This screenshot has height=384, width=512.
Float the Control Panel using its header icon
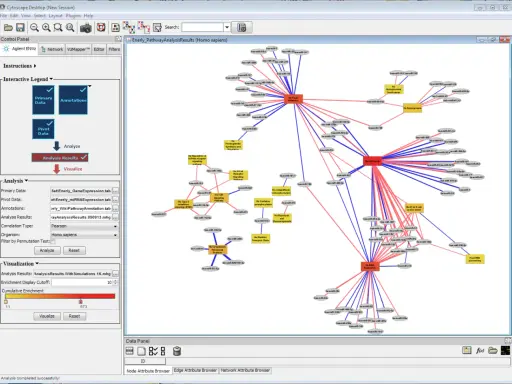[x=118, y=39]
